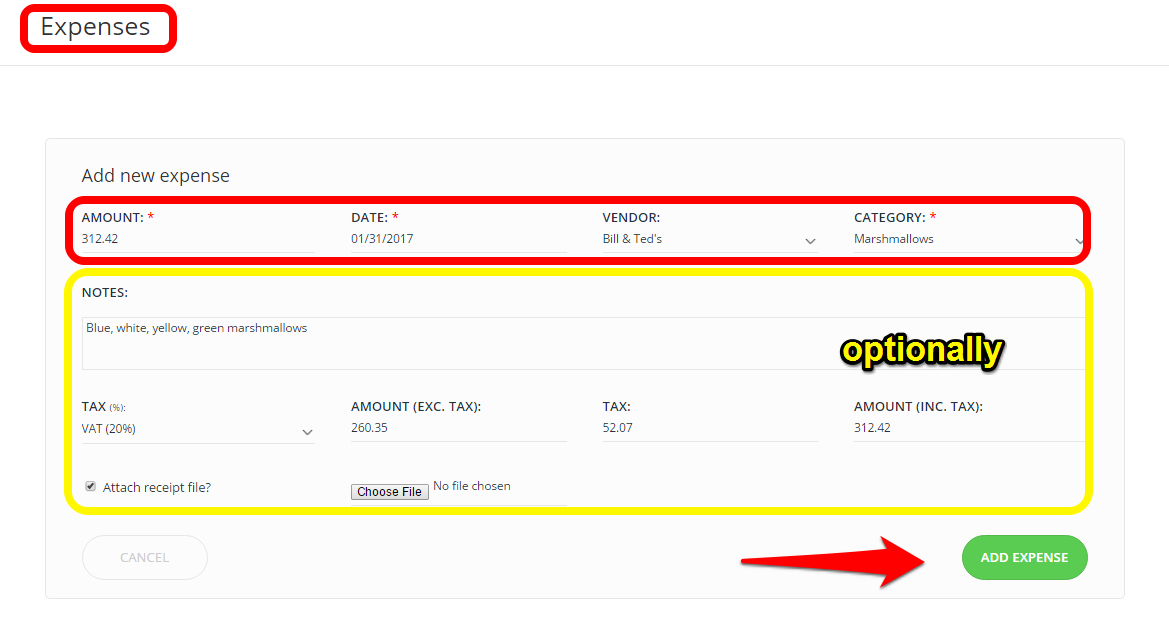
Task: Open the Vendor dropdown showing Bill & Ted's
Action: [700, 239]
